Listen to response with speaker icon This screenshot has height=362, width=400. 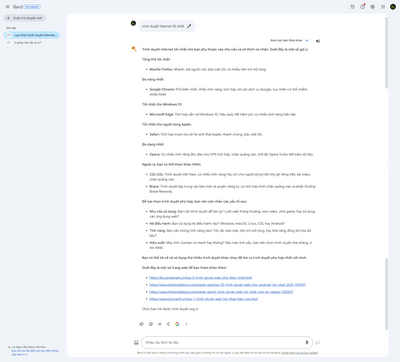[x=318, y=41]
